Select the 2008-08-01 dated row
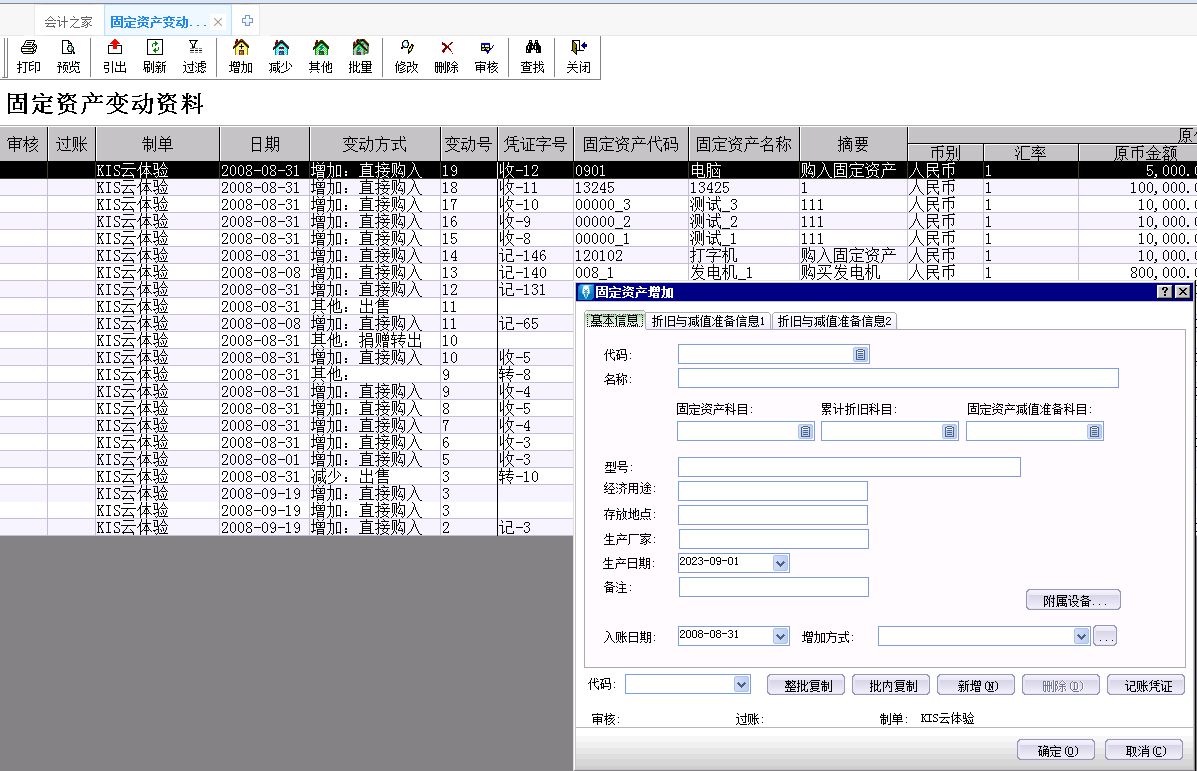 (286, 460)
